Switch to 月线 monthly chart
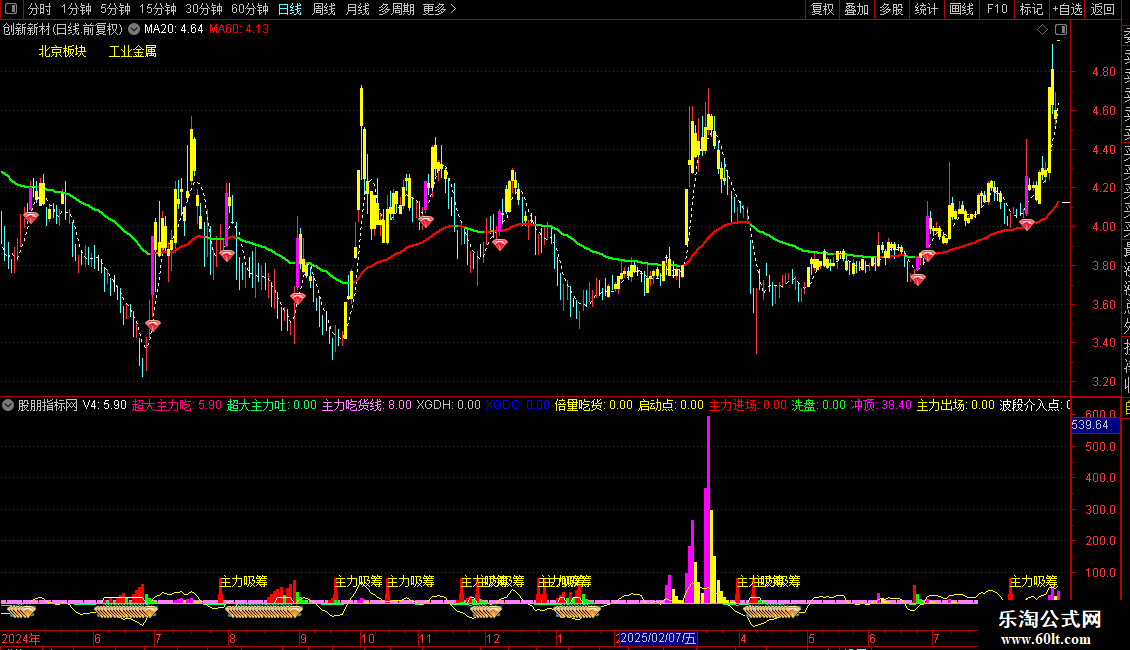 tap(357, 9)
